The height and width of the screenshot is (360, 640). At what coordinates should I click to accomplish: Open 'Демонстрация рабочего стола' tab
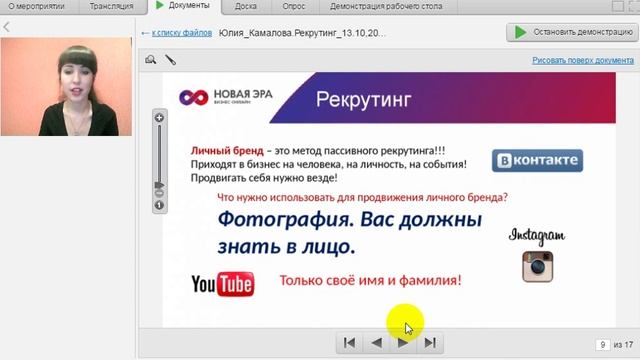(386, 6)
